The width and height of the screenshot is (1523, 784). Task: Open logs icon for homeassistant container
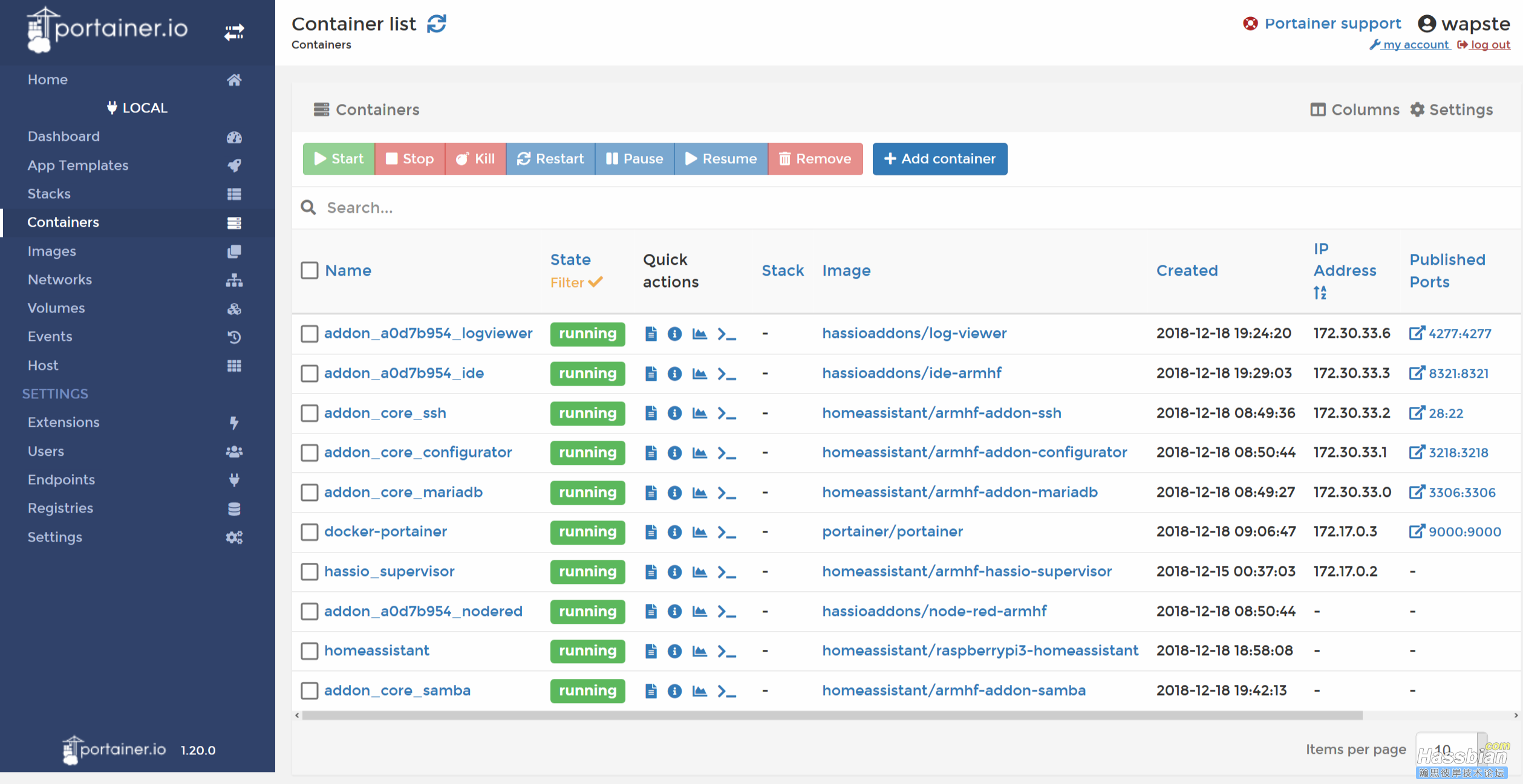651,651
